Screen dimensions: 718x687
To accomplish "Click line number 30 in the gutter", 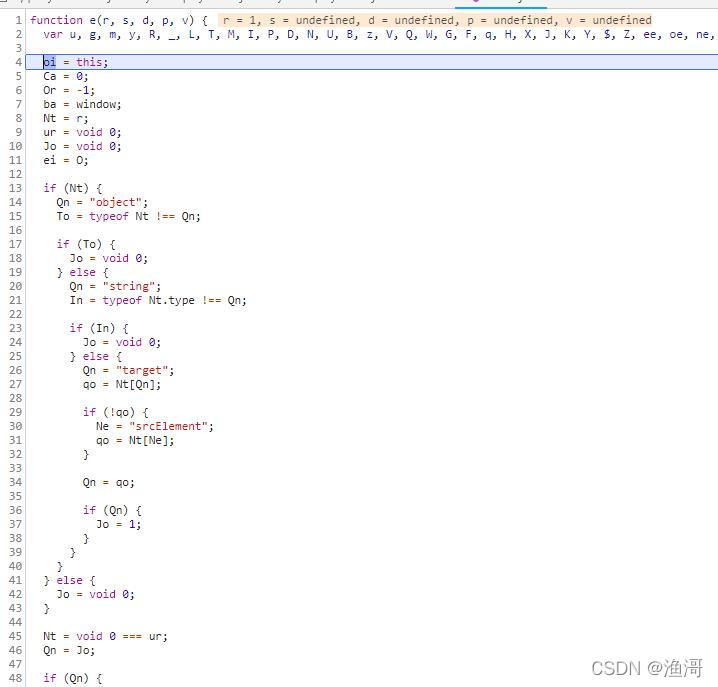I will 15,426.
